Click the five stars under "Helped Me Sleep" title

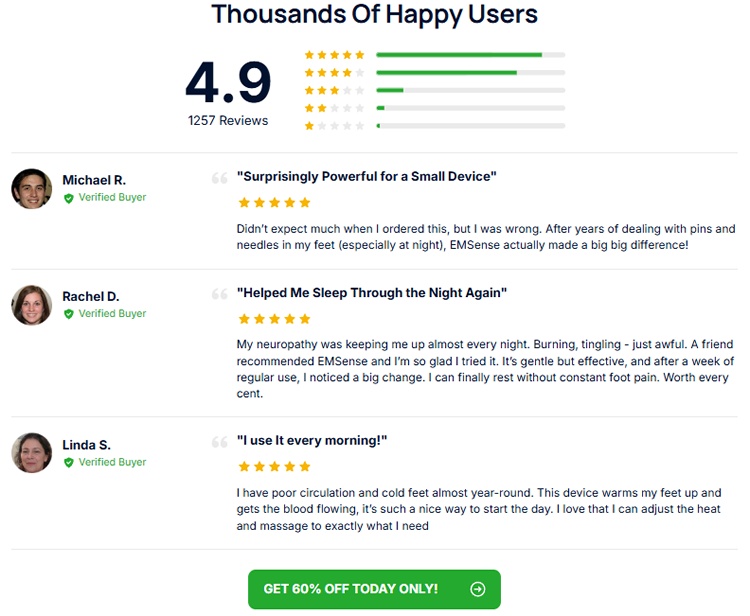point(274,319)
